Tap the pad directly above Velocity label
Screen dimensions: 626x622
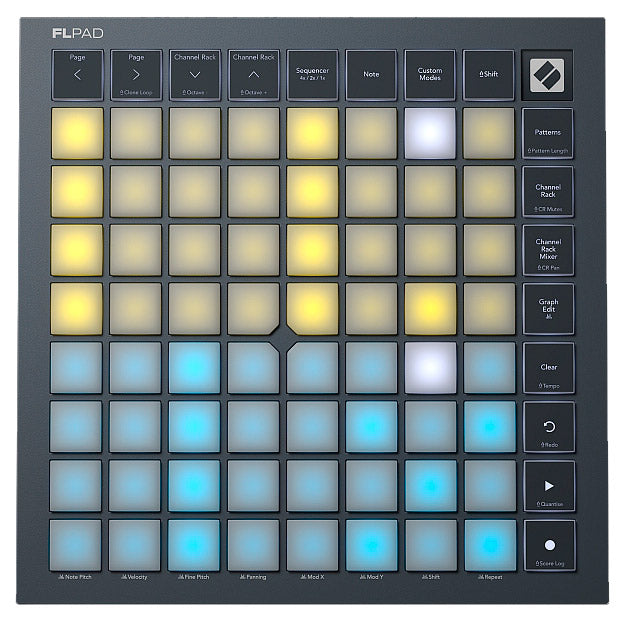click(x=135, y=545)
